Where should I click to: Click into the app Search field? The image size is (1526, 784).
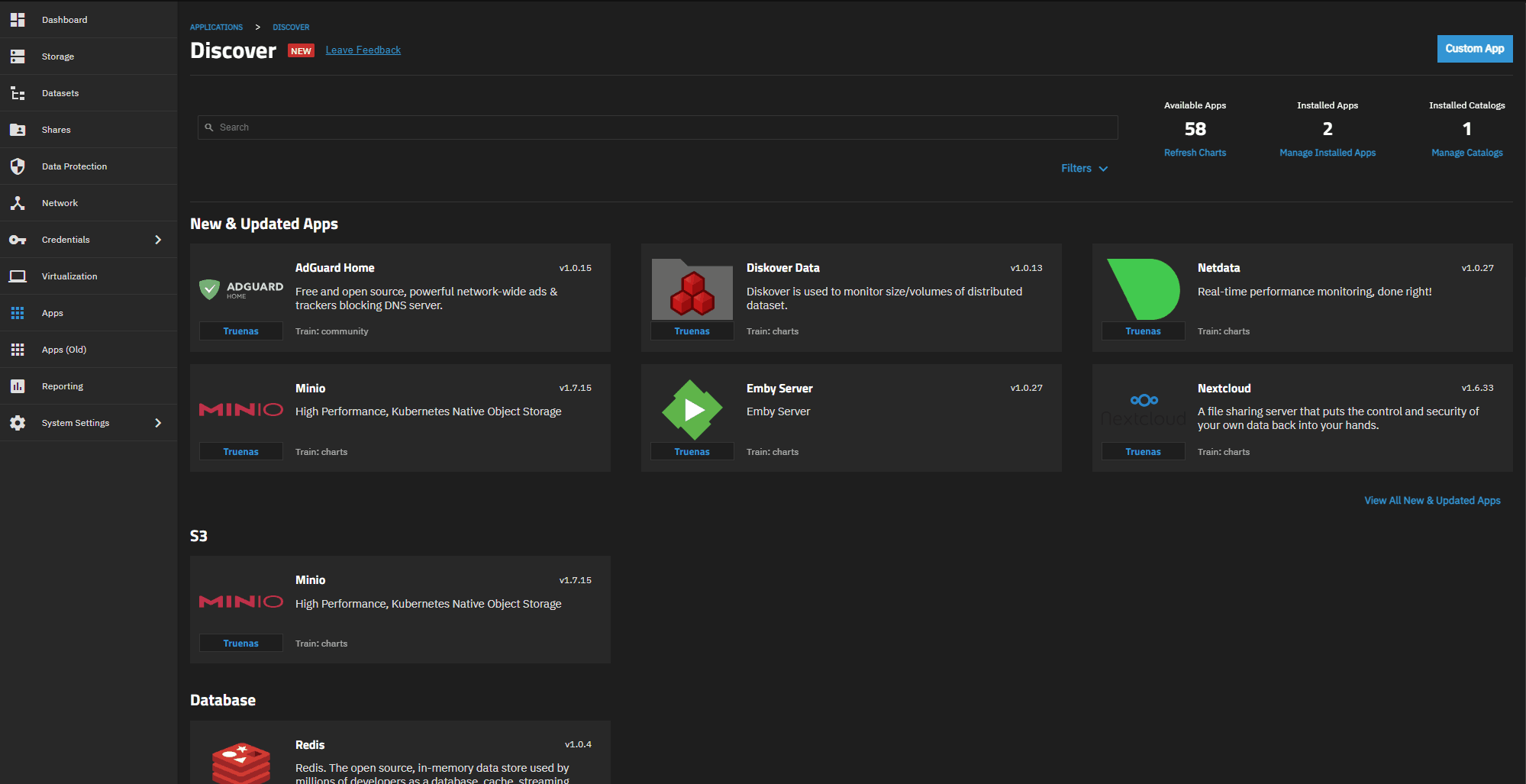pyautogui.click(x=657, y=127)
